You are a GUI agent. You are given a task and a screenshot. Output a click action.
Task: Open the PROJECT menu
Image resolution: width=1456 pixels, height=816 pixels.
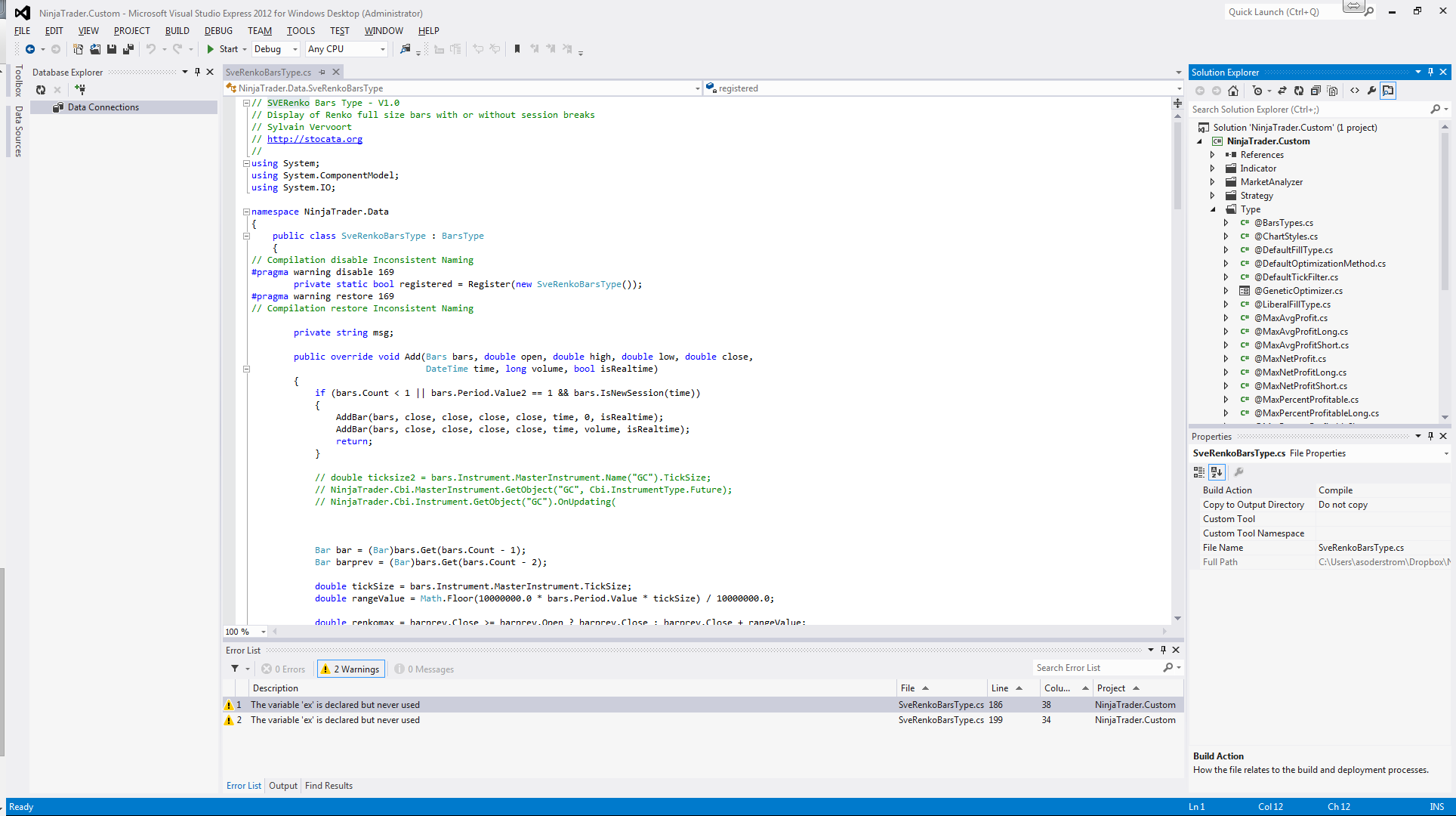point(132,31)
